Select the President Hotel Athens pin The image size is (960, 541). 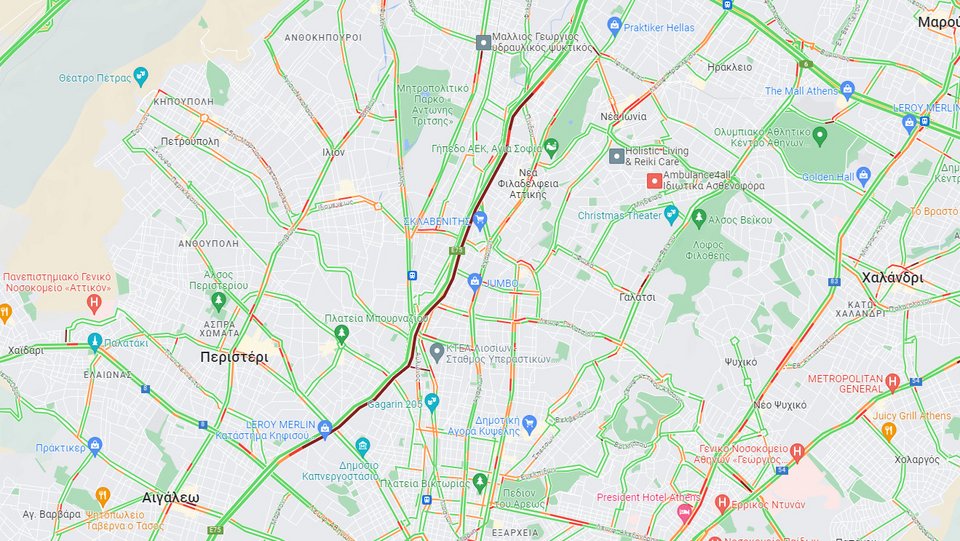684,513
